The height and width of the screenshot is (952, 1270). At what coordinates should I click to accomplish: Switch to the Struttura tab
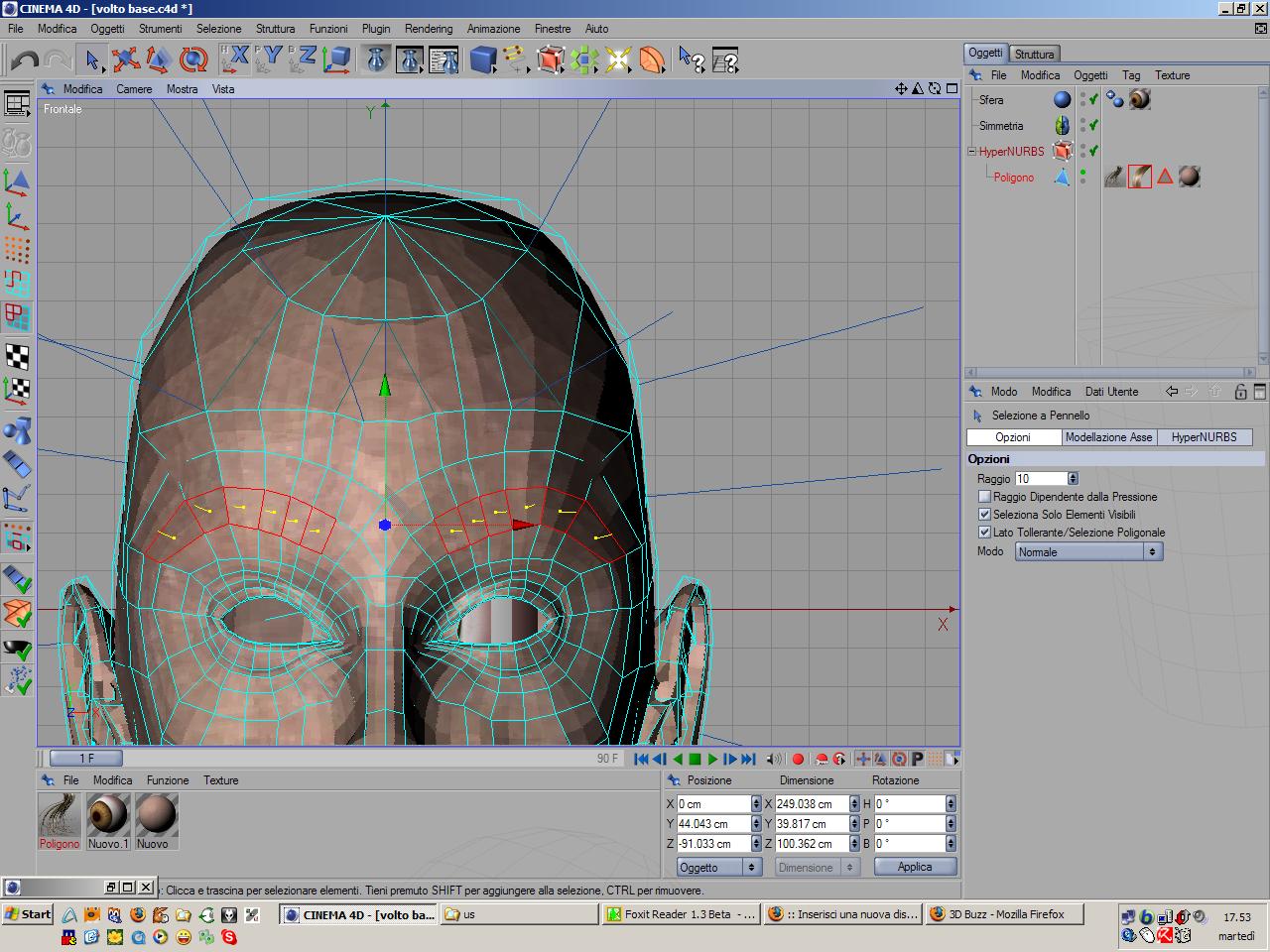coord(1034,54)
